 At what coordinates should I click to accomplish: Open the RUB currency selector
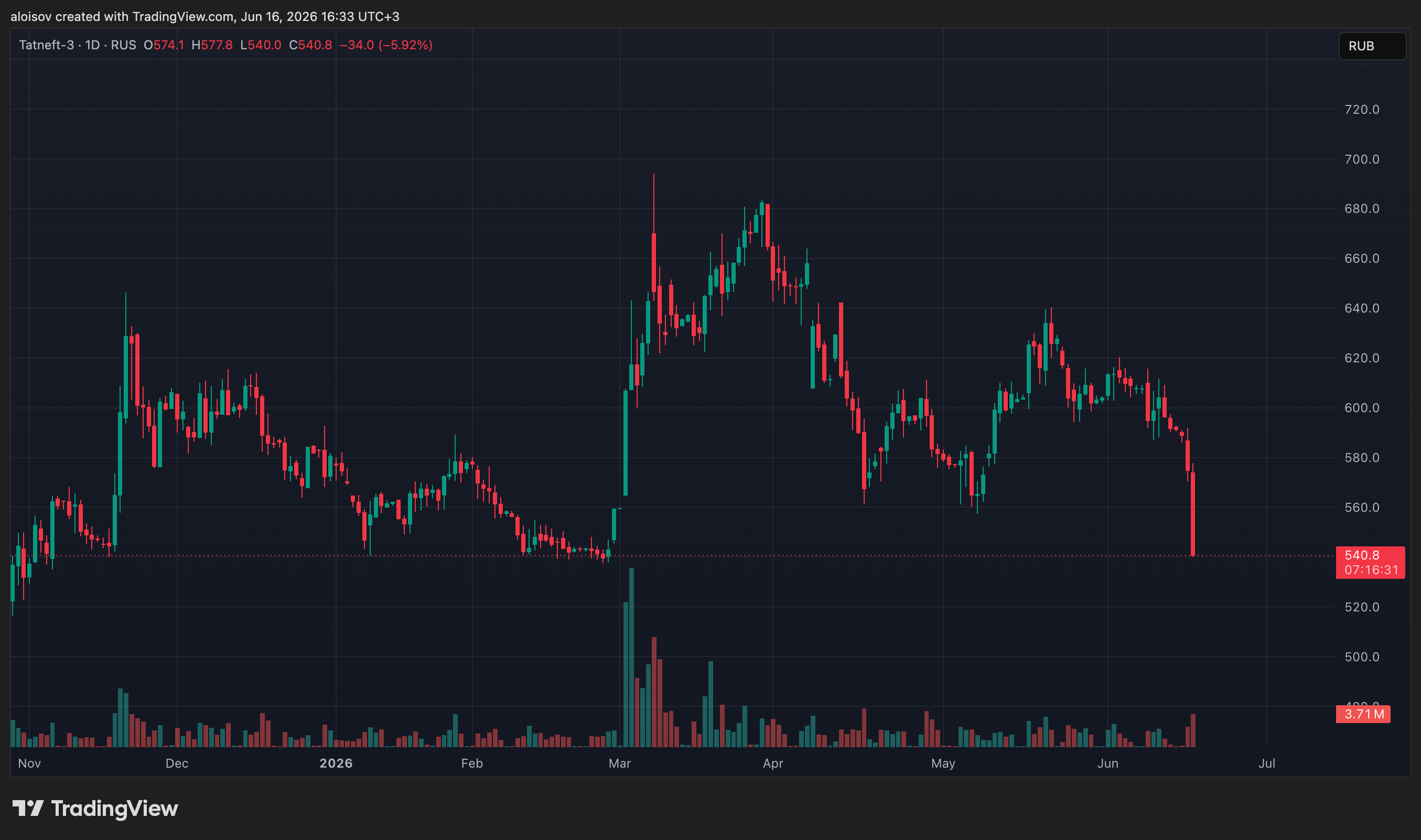[1372, 46]
